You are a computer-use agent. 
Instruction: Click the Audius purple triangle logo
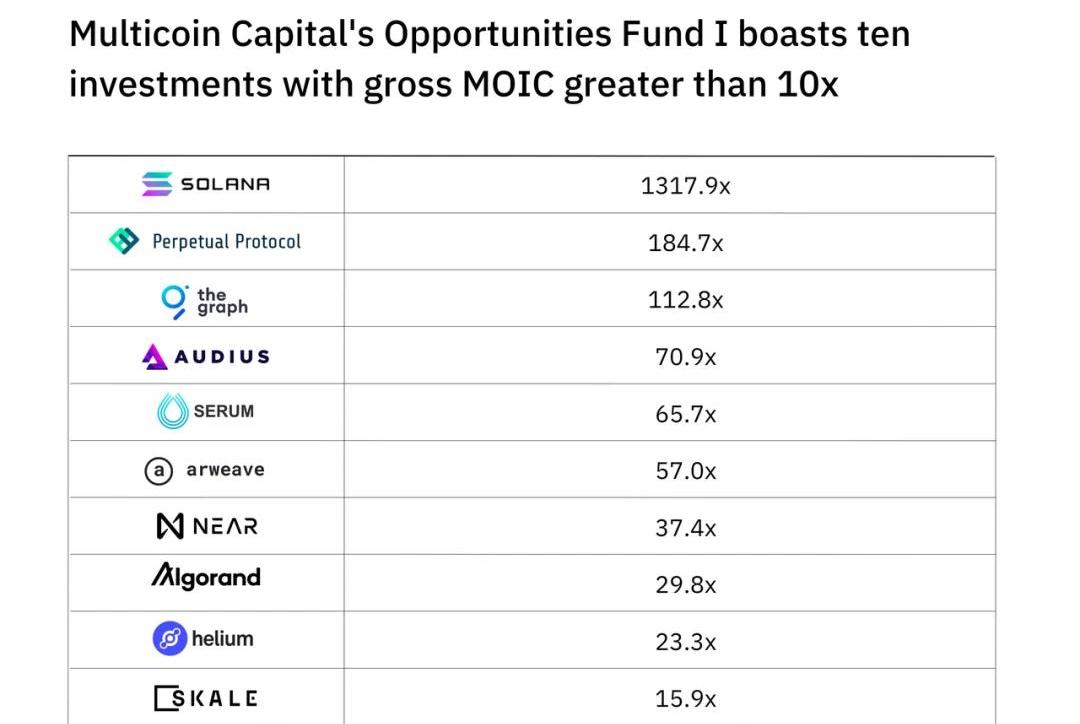coord(154,356)
